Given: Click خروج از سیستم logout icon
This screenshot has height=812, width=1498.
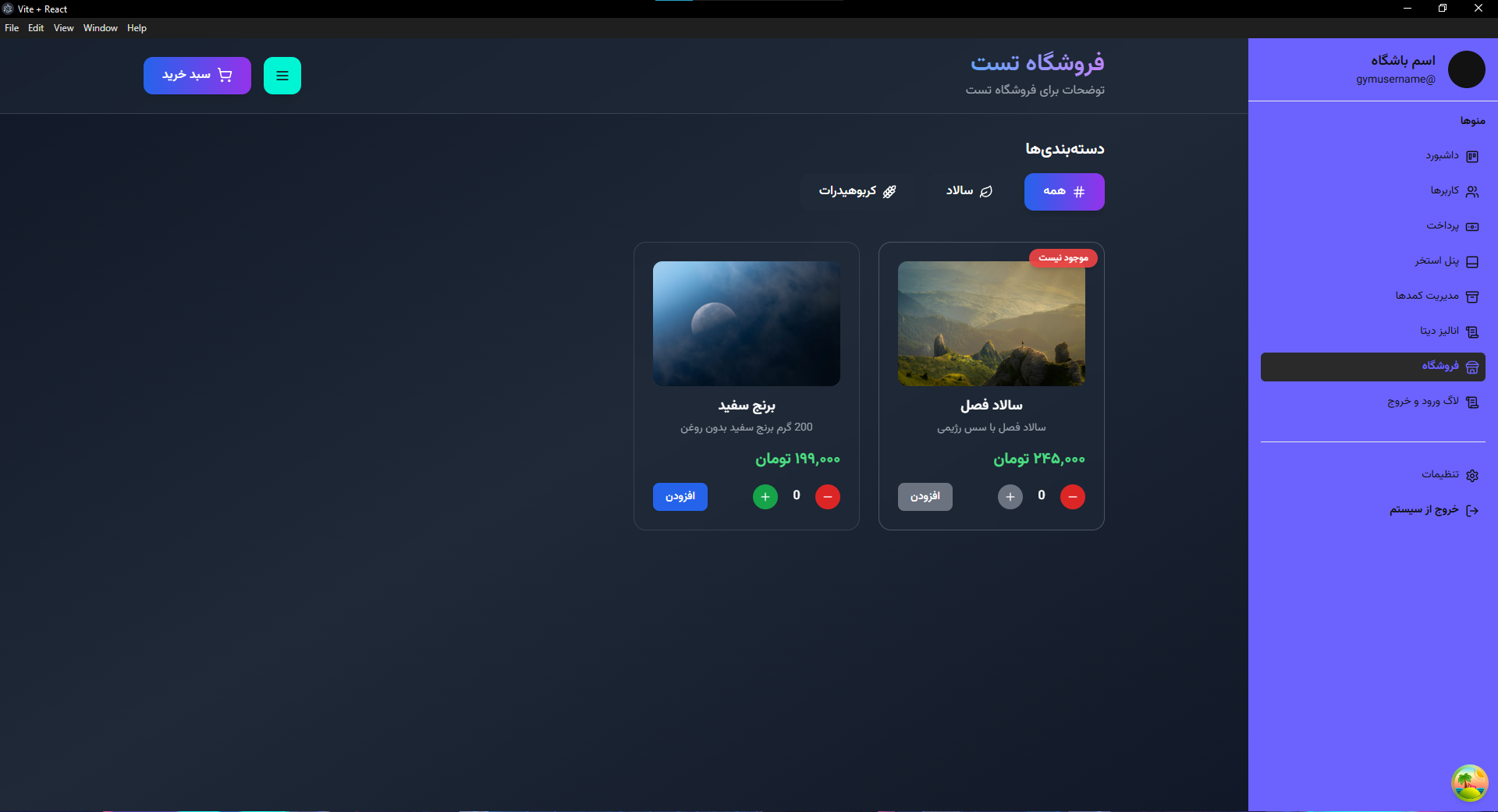Looking at the screenshot, I should [x=1473, y=510].
